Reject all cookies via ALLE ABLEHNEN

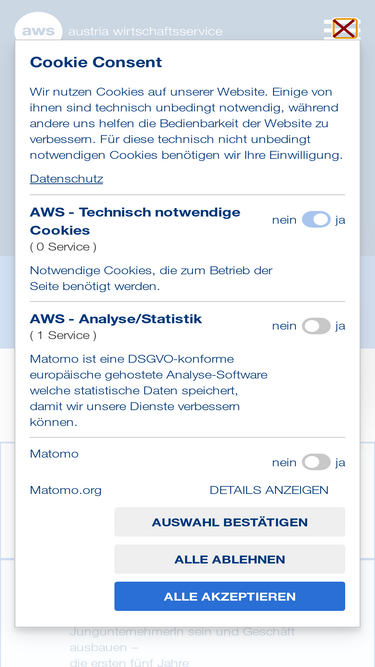[230, 559]
